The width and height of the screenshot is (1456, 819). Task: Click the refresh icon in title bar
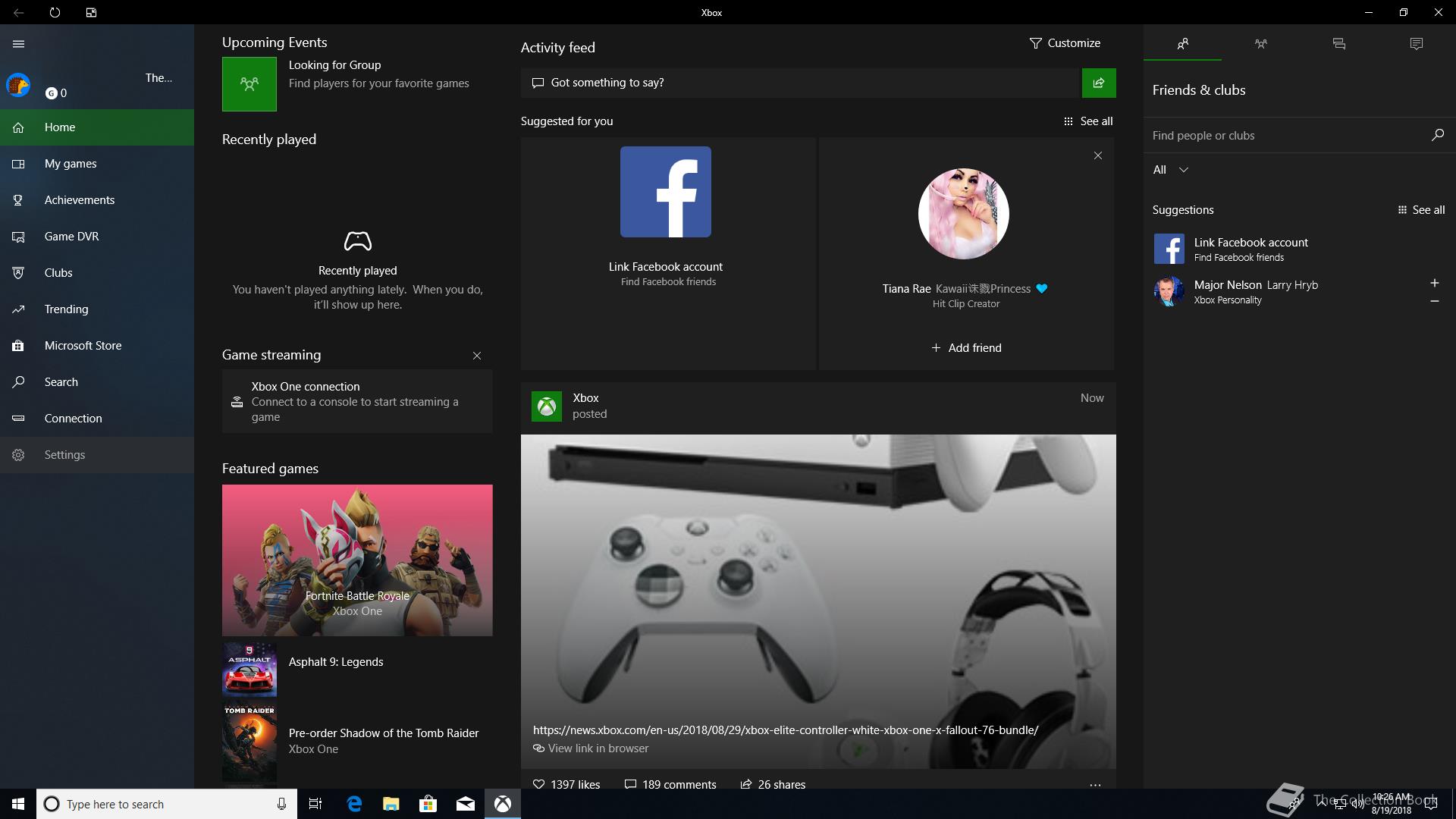[x=55, y=12]
